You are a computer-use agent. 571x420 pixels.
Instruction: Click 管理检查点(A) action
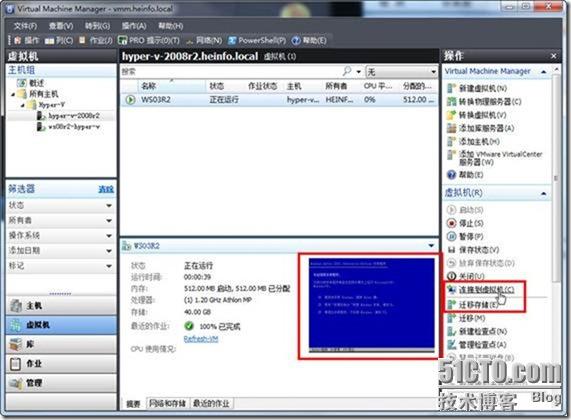pyautogui.click(x=477, y=344)
